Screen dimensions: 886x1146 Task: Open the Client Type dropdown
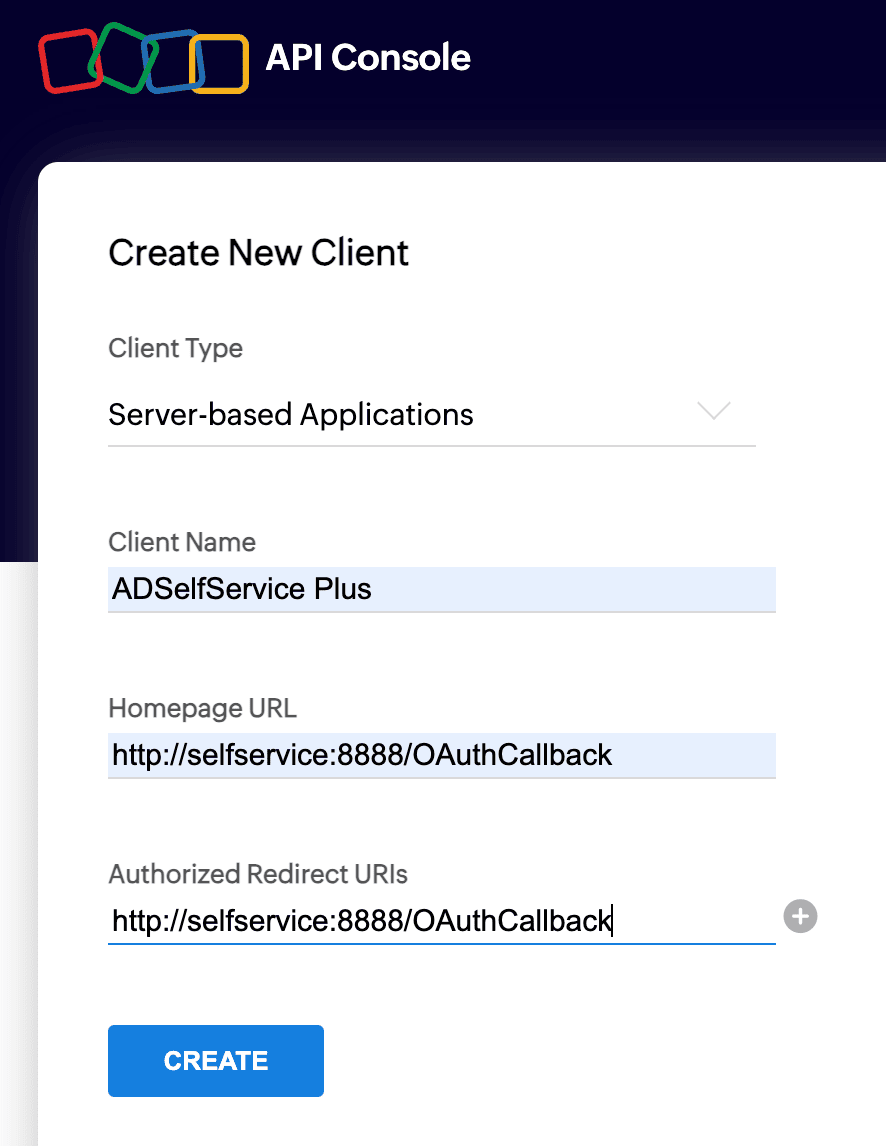point(430,414)
